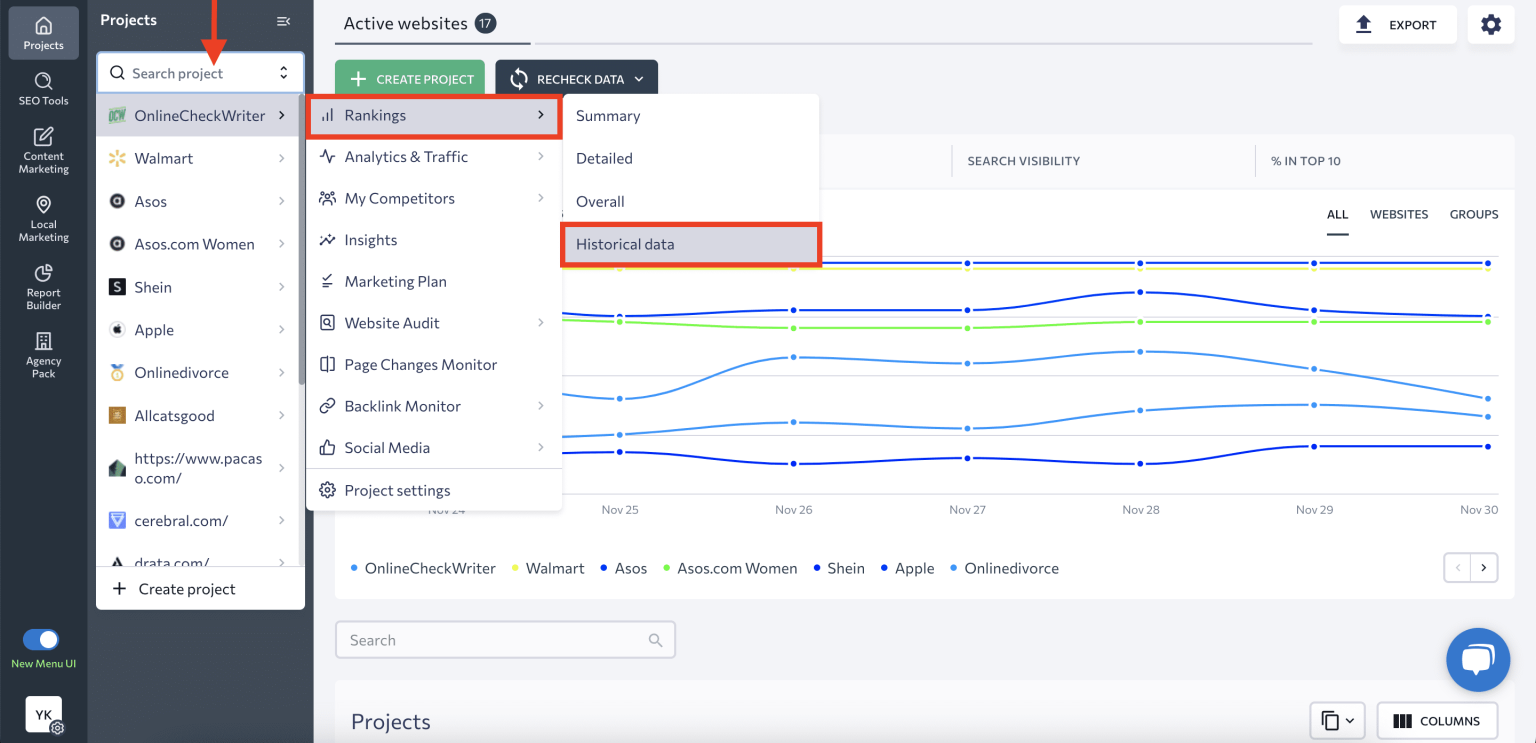Open the SEO Tools section
Viewport: 1536px width, 743px height.
click(x=43, y=88)
